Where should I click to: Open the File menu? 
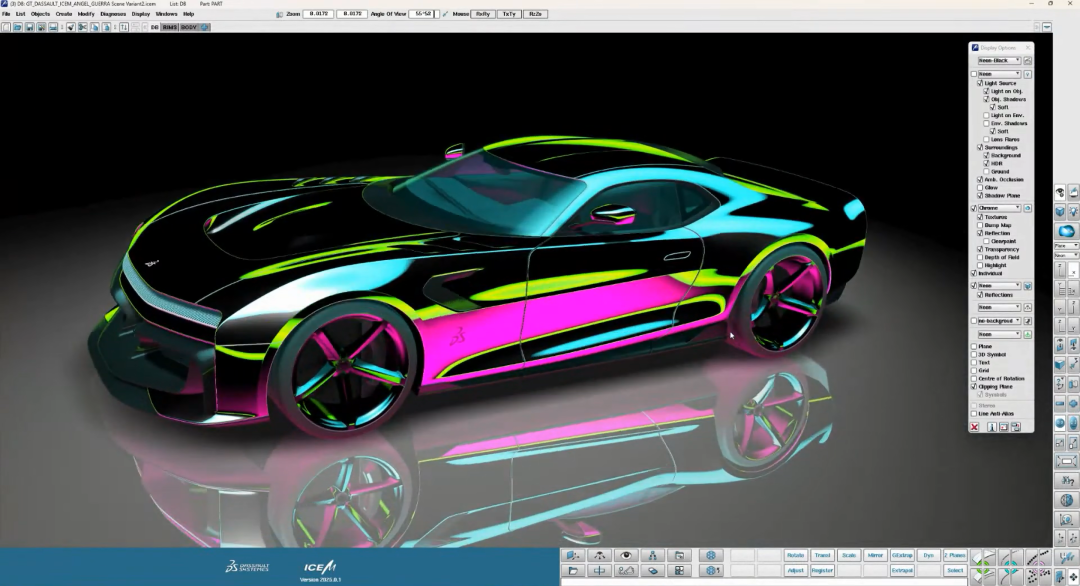[x=6, y=14]
